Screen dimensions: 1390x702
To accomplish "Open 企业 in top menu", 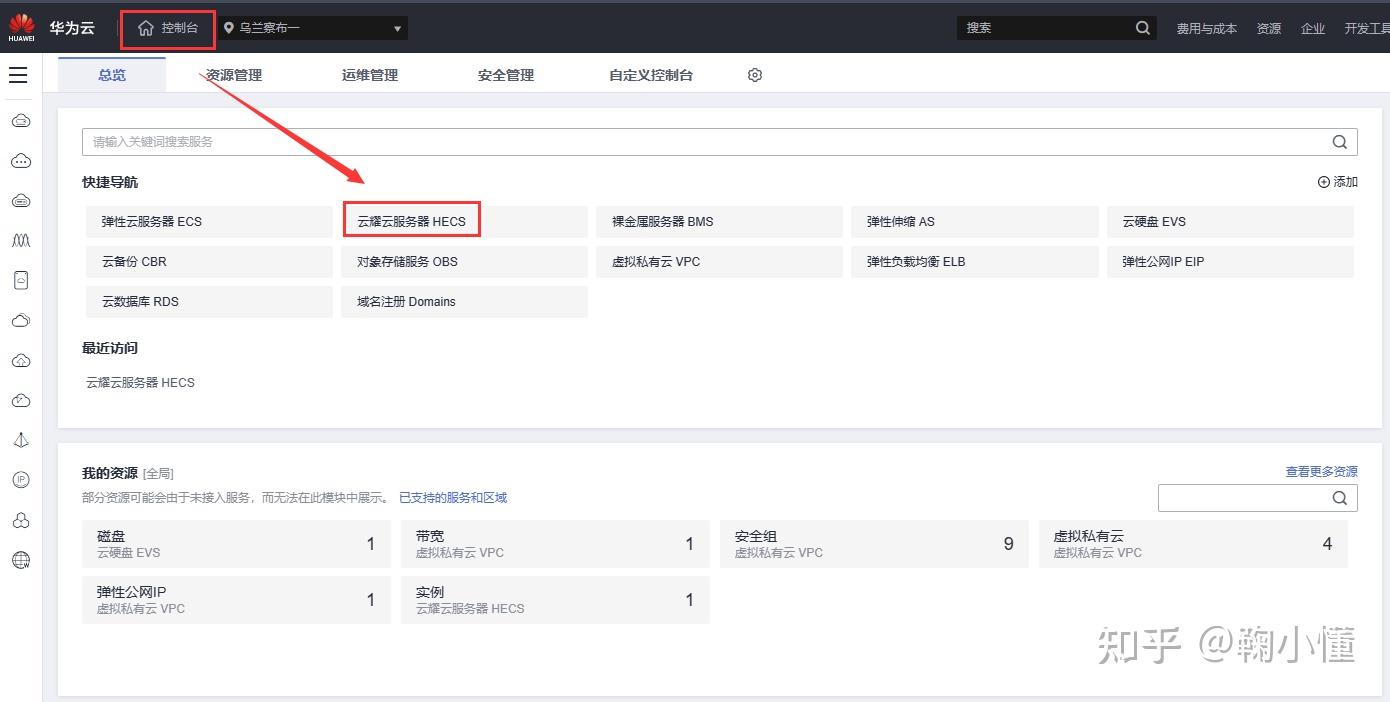I will [x=1313, y=29].
